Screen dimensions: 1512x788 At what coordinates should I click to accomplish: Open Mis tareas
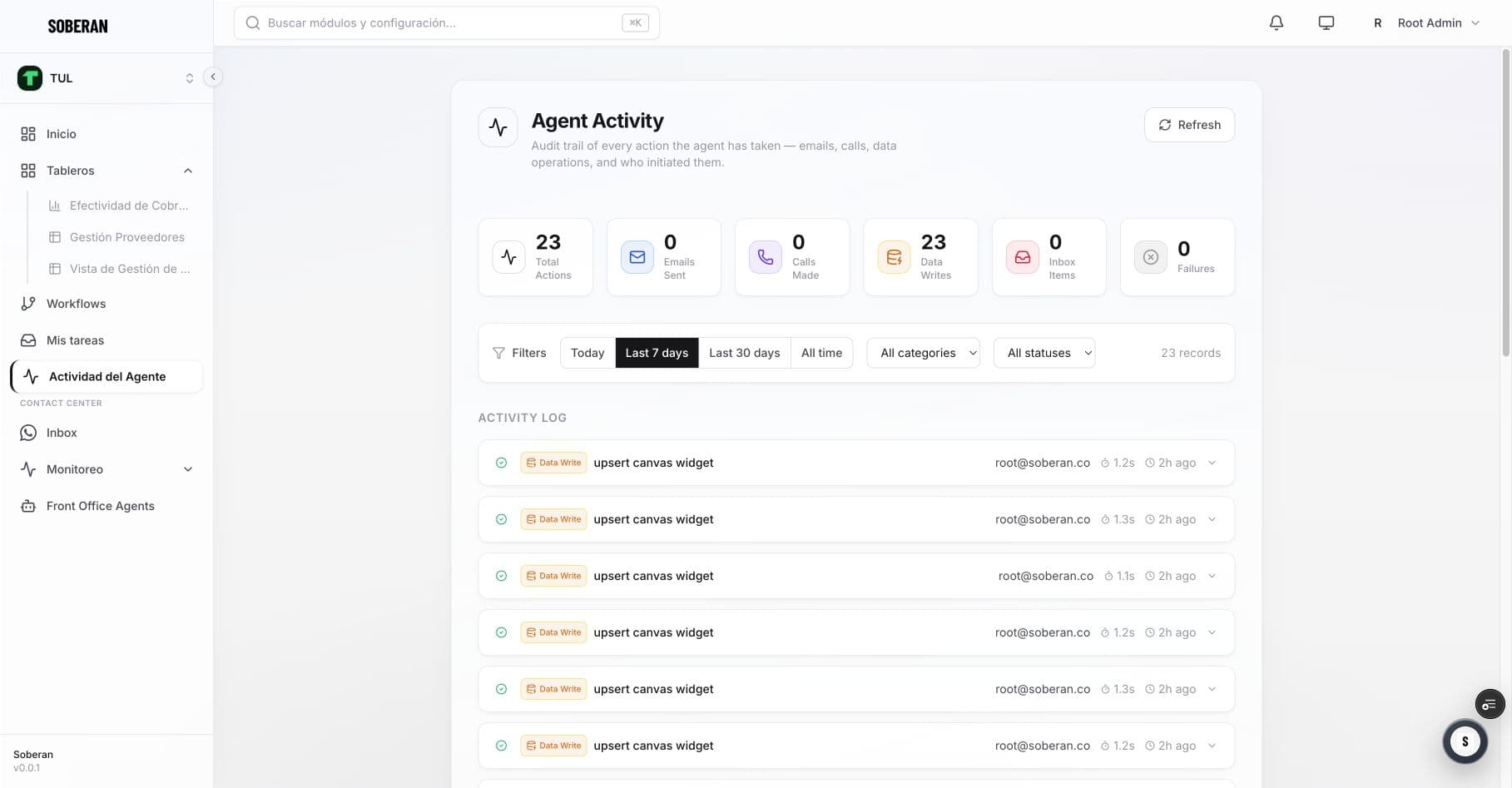coord(107,340)
